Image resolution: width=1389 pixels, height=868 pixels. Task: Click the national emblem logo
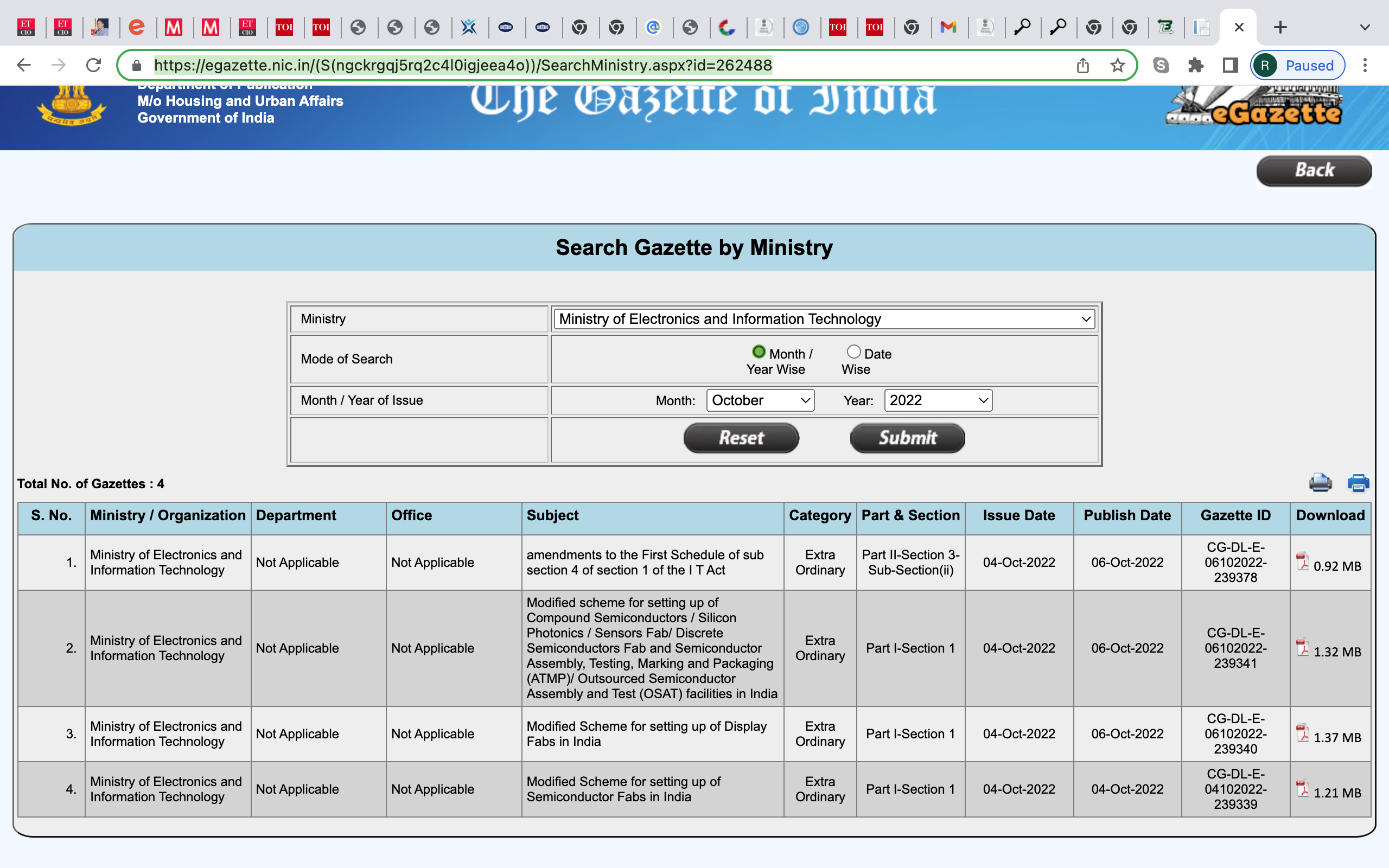point(72,105)
